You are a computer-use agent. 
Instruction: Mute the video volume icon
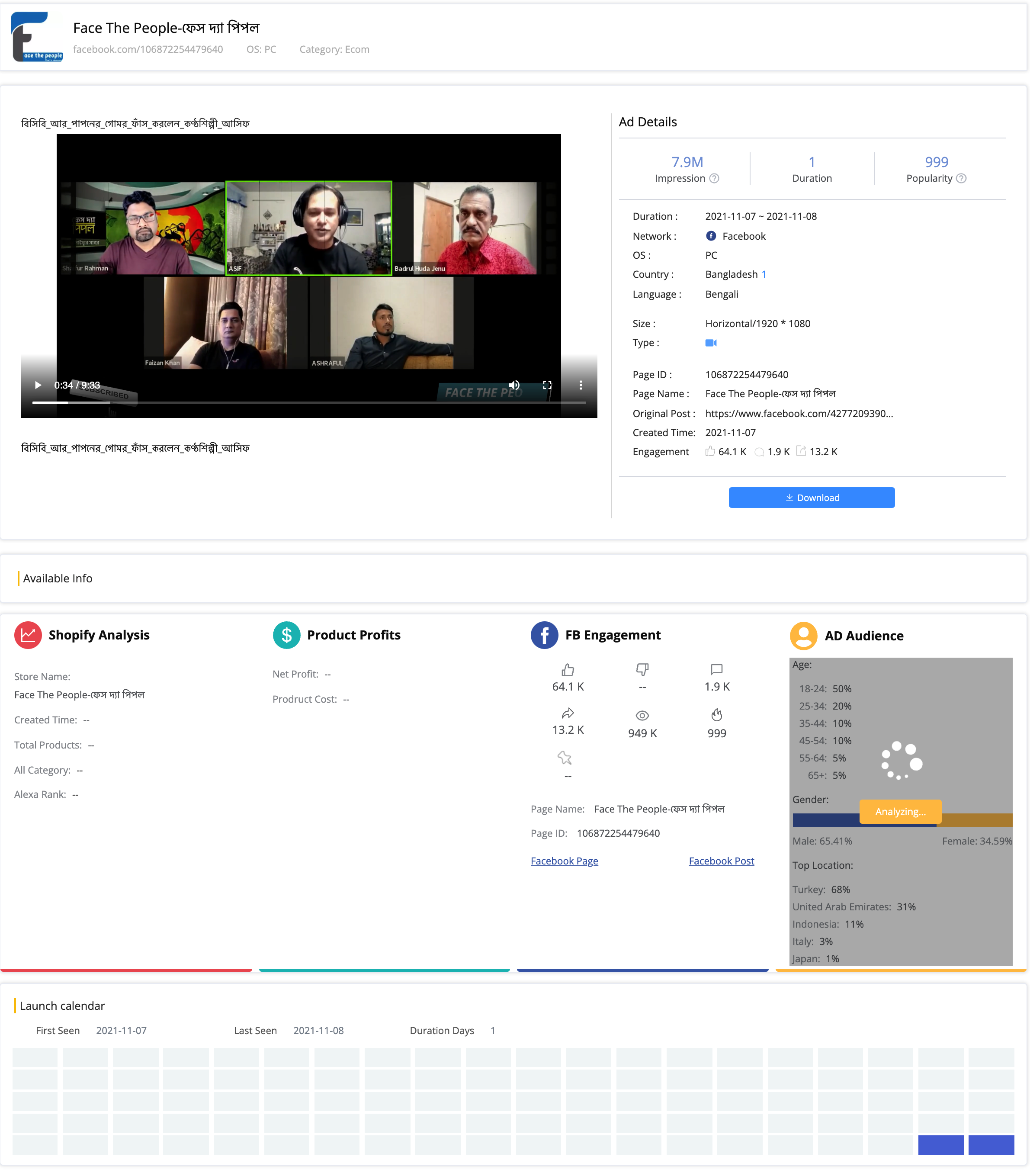coord(514,385)
